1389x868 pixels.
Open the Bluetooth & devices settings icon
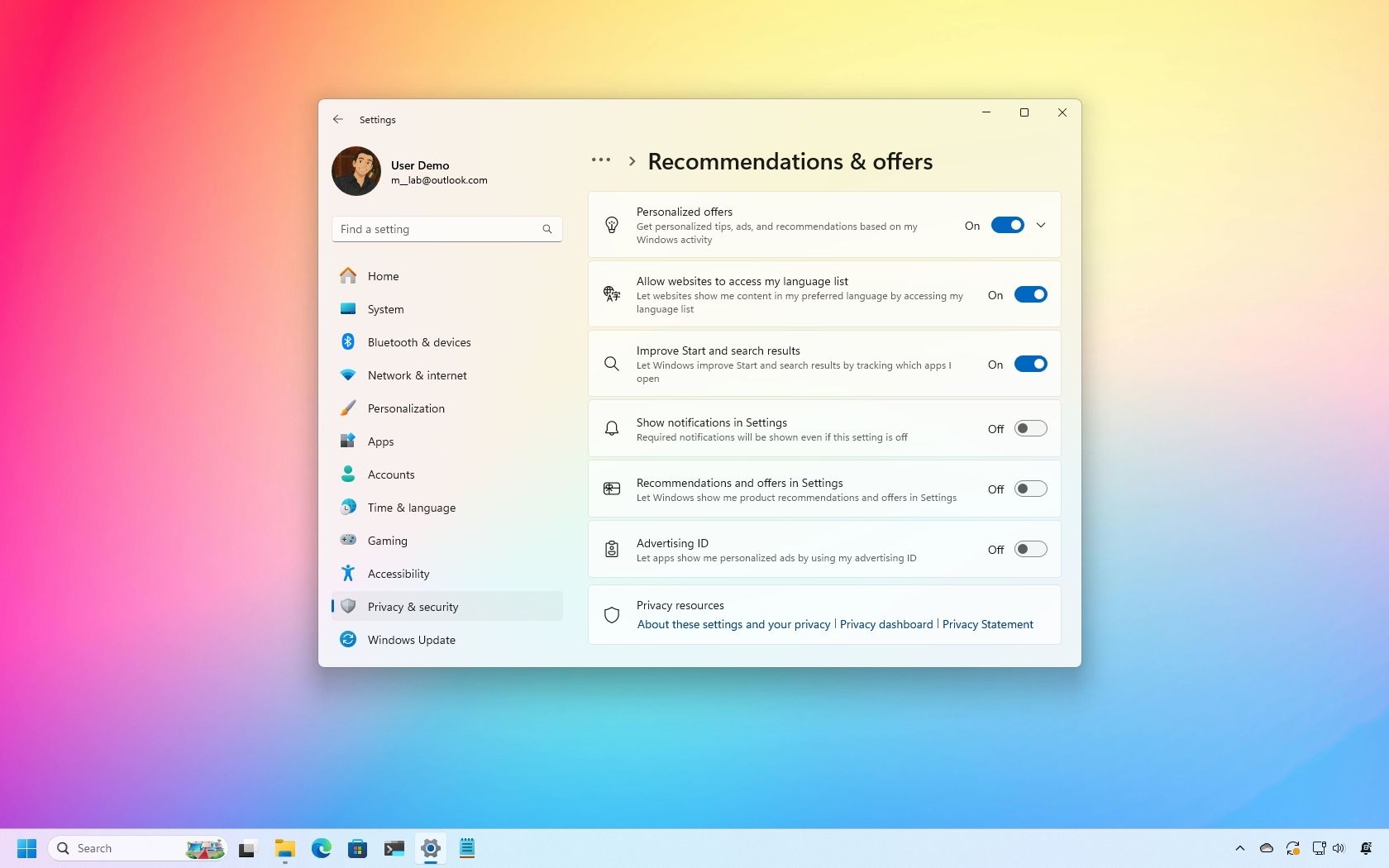point(349,342)
